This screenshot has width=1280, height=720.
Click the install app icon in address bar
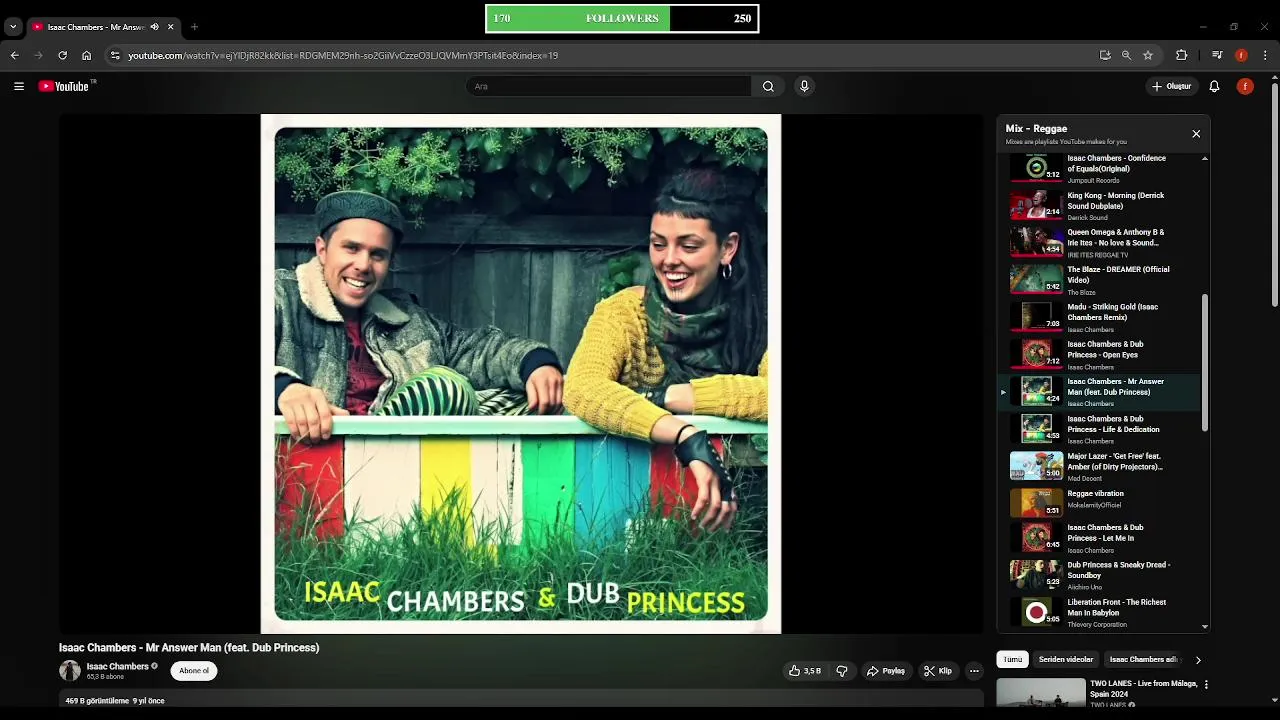click(1105, 55)
